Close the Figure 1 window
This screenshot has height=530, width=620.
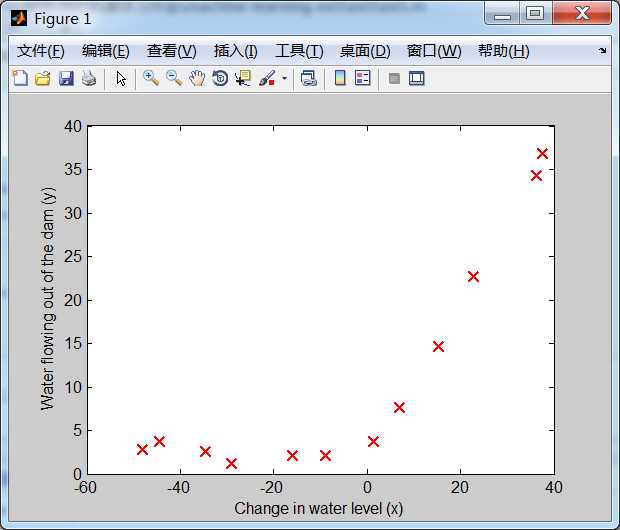[x=582, y=14]
